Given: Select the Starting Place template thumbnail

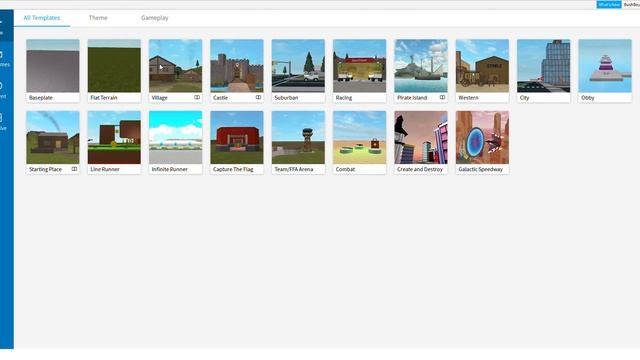Looking at the screenshot, I should 53,138.
